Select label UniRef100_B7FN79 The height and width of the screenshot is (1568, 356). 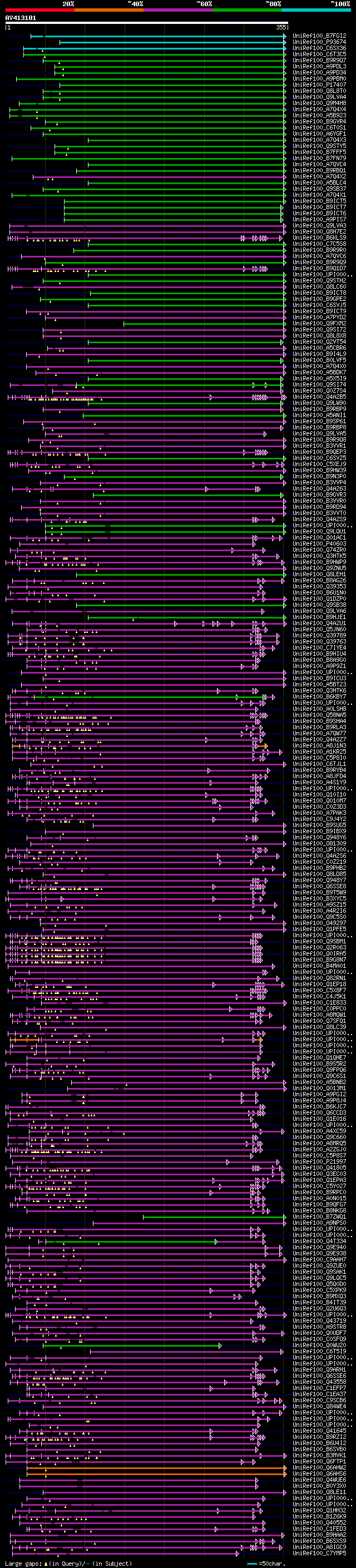click(x=319, y=159)
